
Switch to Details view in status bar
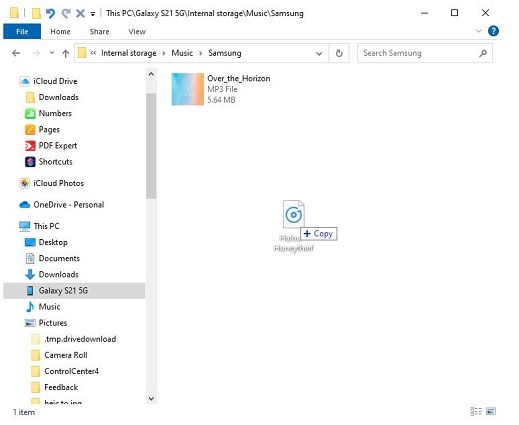[x=476, y=411]
